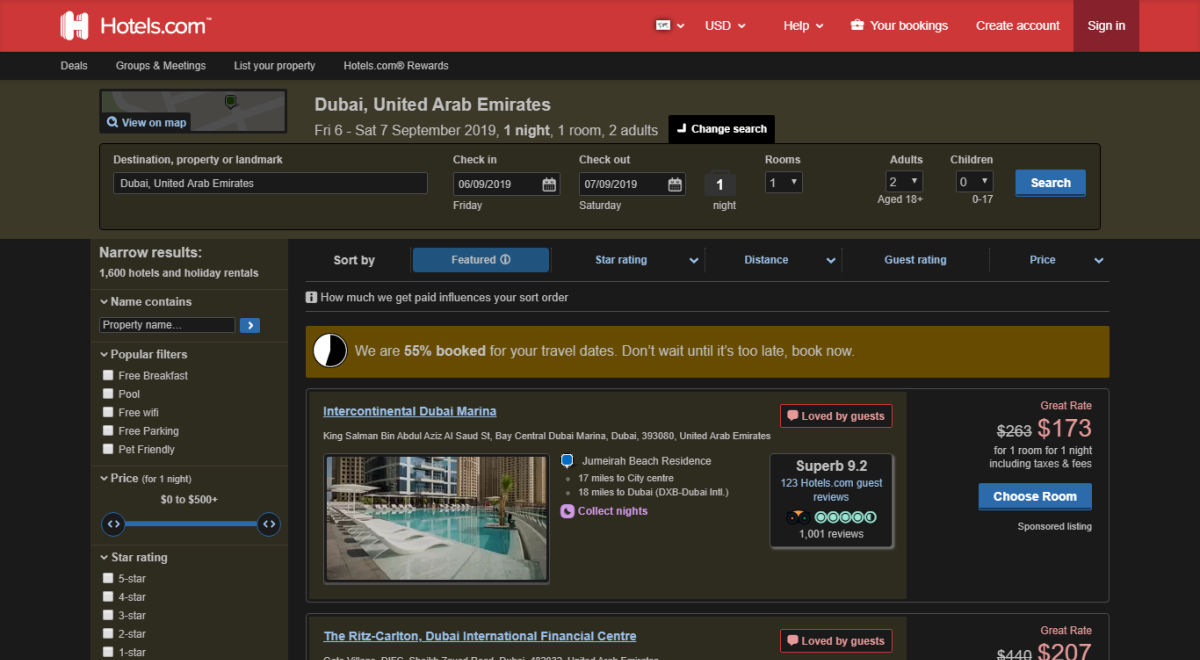
Task: Tick the Pool filter checkbox
Action: (x=108, y=394)
